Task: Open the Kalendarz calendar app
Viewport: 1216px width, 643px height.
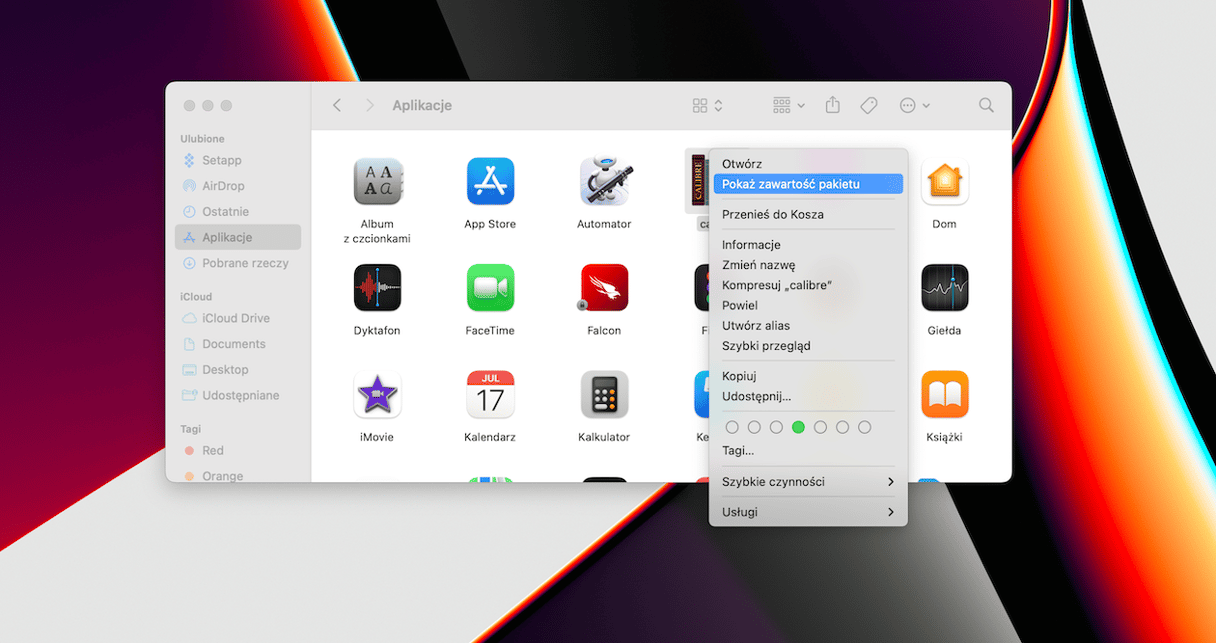Action: pyautogui.click(x=490, y=395)
